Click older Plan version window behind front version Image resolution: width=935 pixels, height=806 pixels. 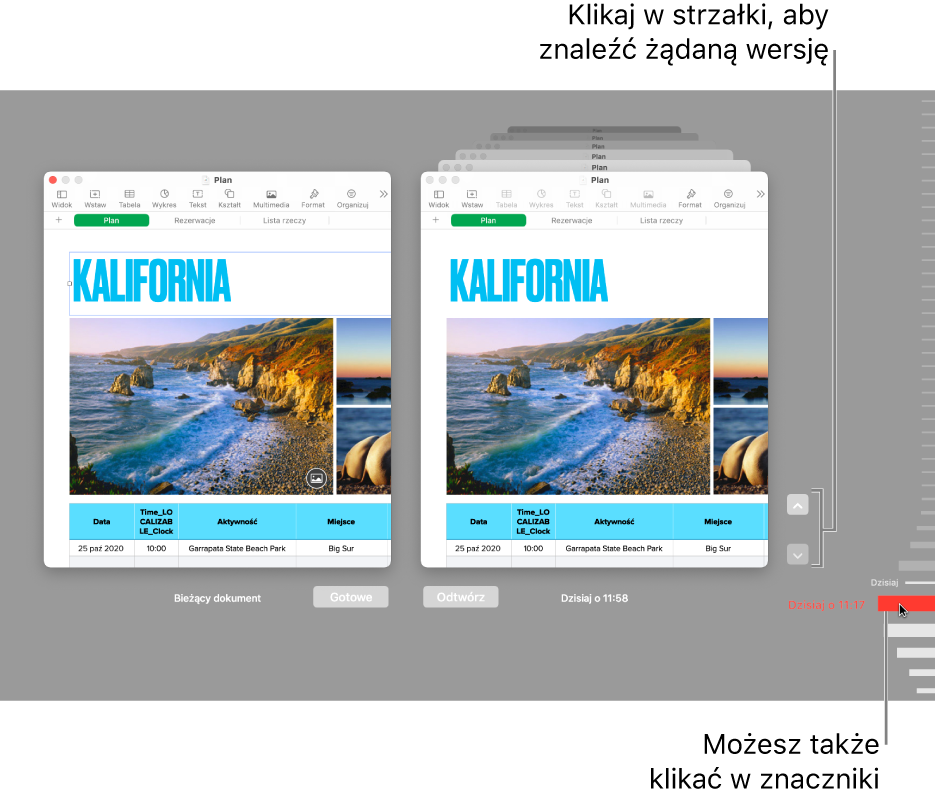tap(594, 167)
